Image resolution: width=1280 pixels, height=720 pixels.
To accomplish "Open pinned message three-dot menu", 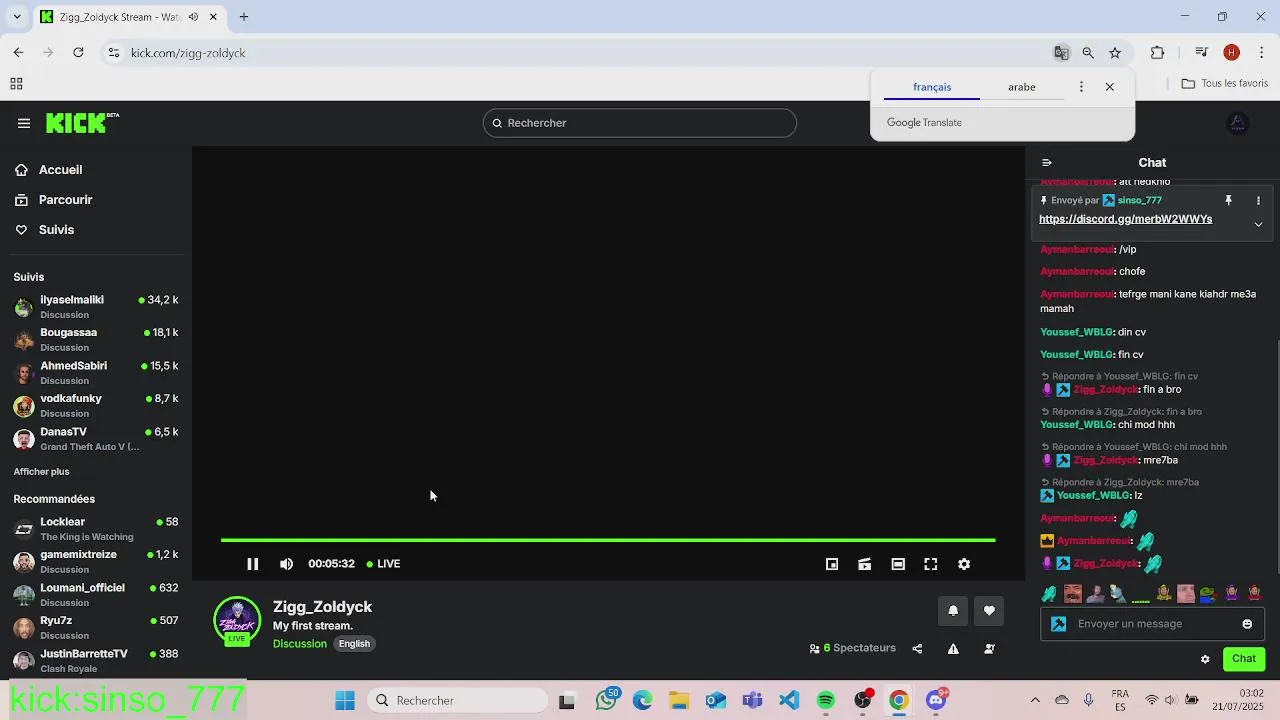I will 1258,201.
